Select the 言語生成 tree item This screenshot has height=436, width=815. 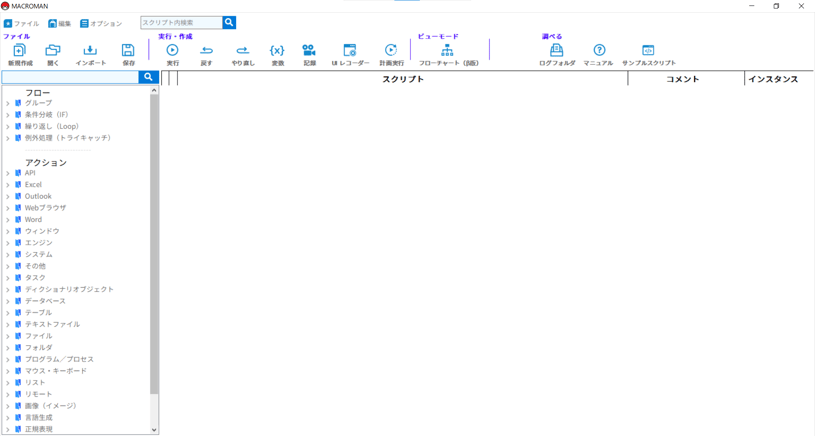[38, 417]
